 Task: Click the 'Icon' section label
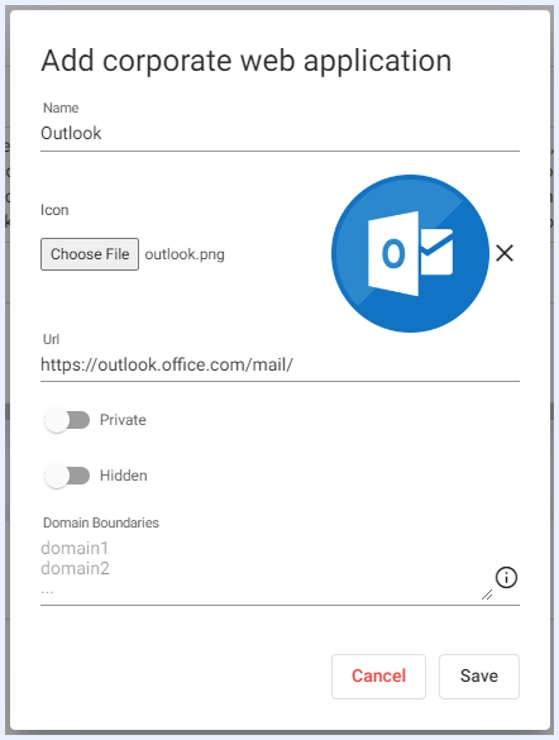pos(54,210)
